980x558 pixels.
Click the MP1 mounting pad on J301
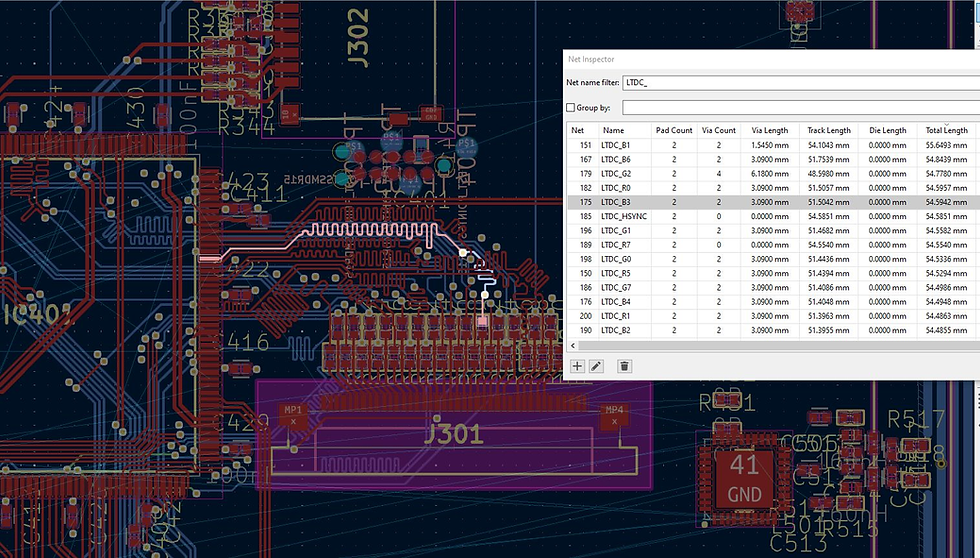(293, 415)
